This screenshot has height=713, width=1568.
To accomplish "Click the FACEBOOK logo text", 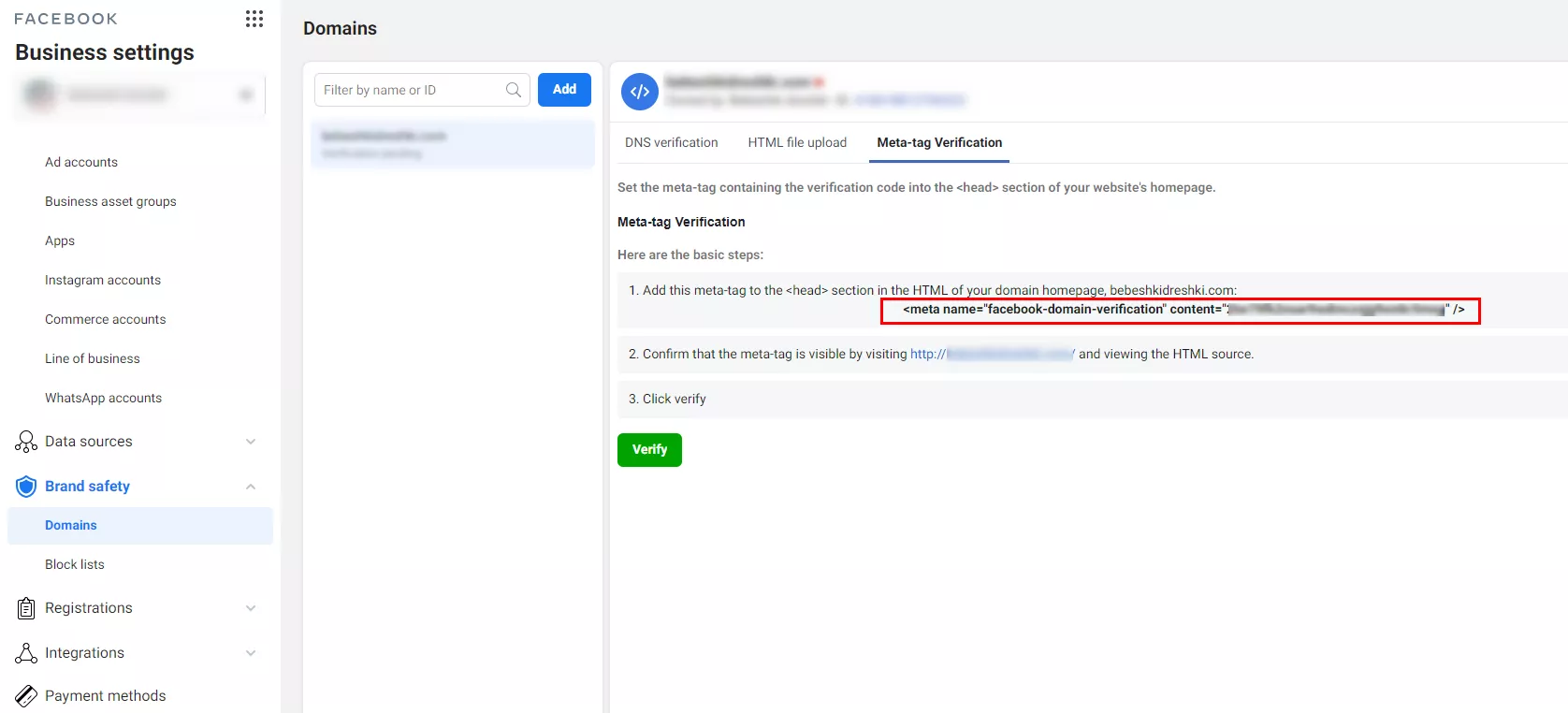I will [66, 19].
